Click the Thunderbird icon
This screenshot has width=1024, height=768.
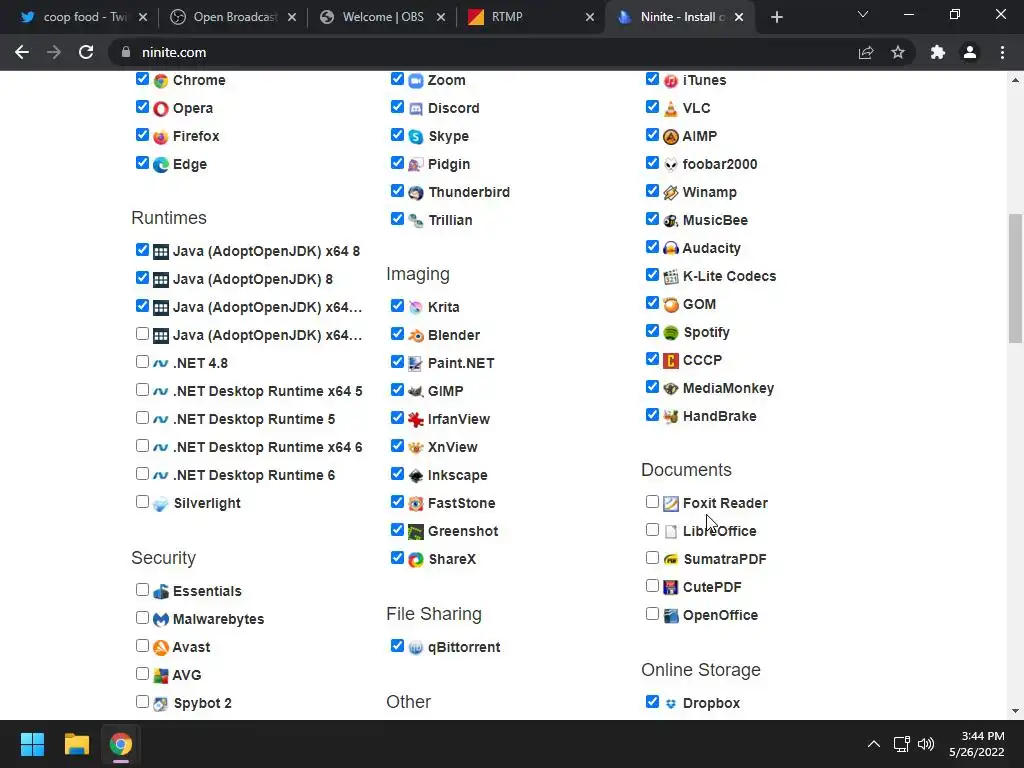pos(416,193)
